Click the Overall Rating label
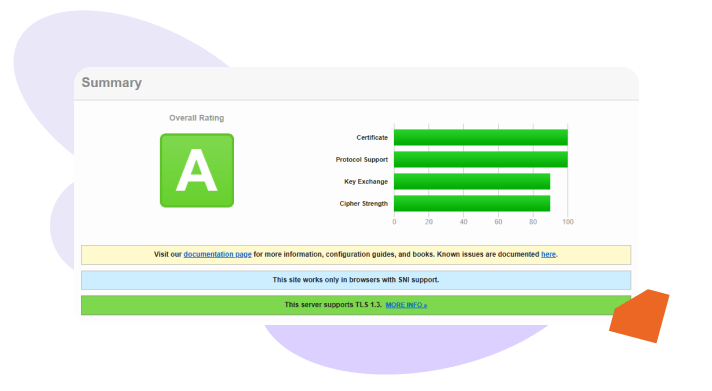 [x=197, y=118]
